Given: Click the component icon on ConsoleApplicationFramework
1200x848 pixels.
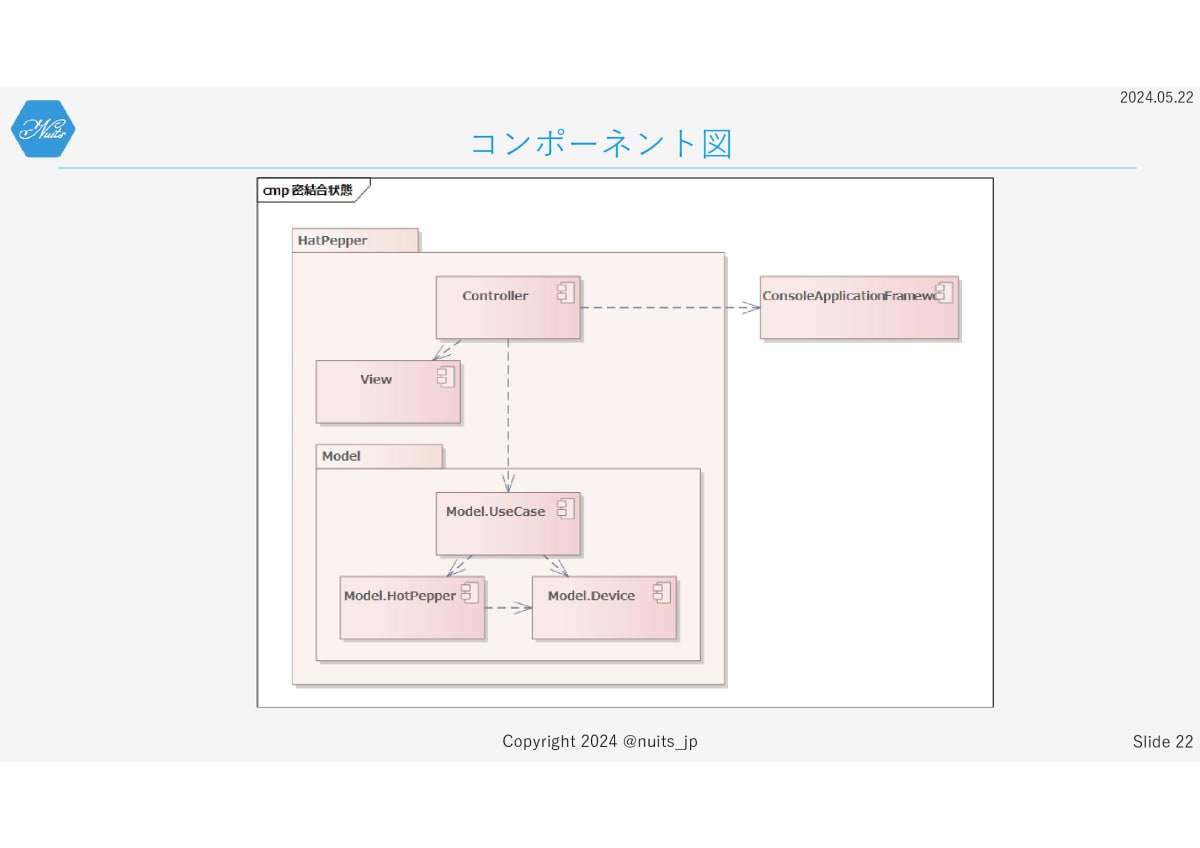Looking at the screenshot, I should [x=943, y=293].
